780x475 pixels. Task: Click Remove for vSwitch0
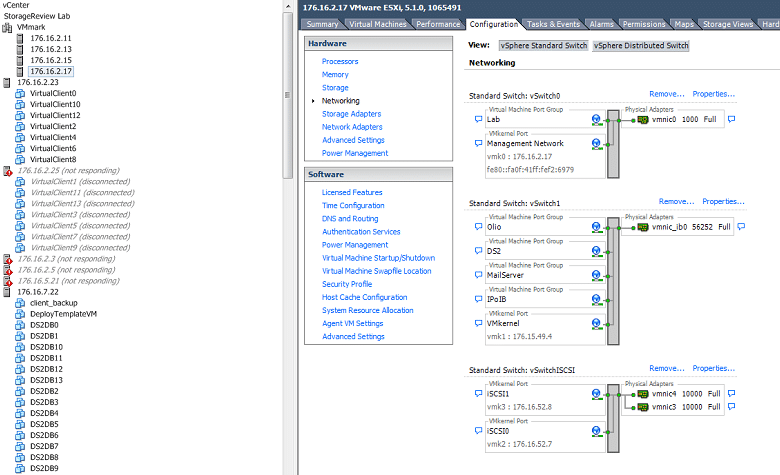pyautogui.click(x=667, y=94)
